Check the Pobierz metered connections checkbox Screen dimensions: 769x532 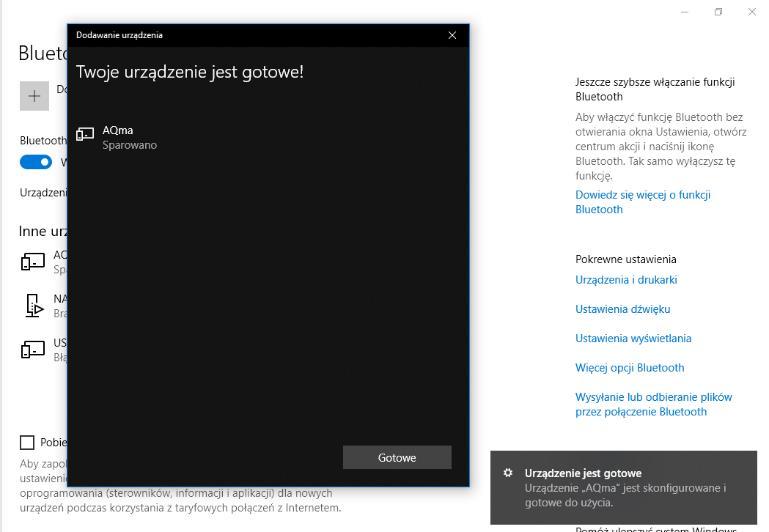[27, 442]
